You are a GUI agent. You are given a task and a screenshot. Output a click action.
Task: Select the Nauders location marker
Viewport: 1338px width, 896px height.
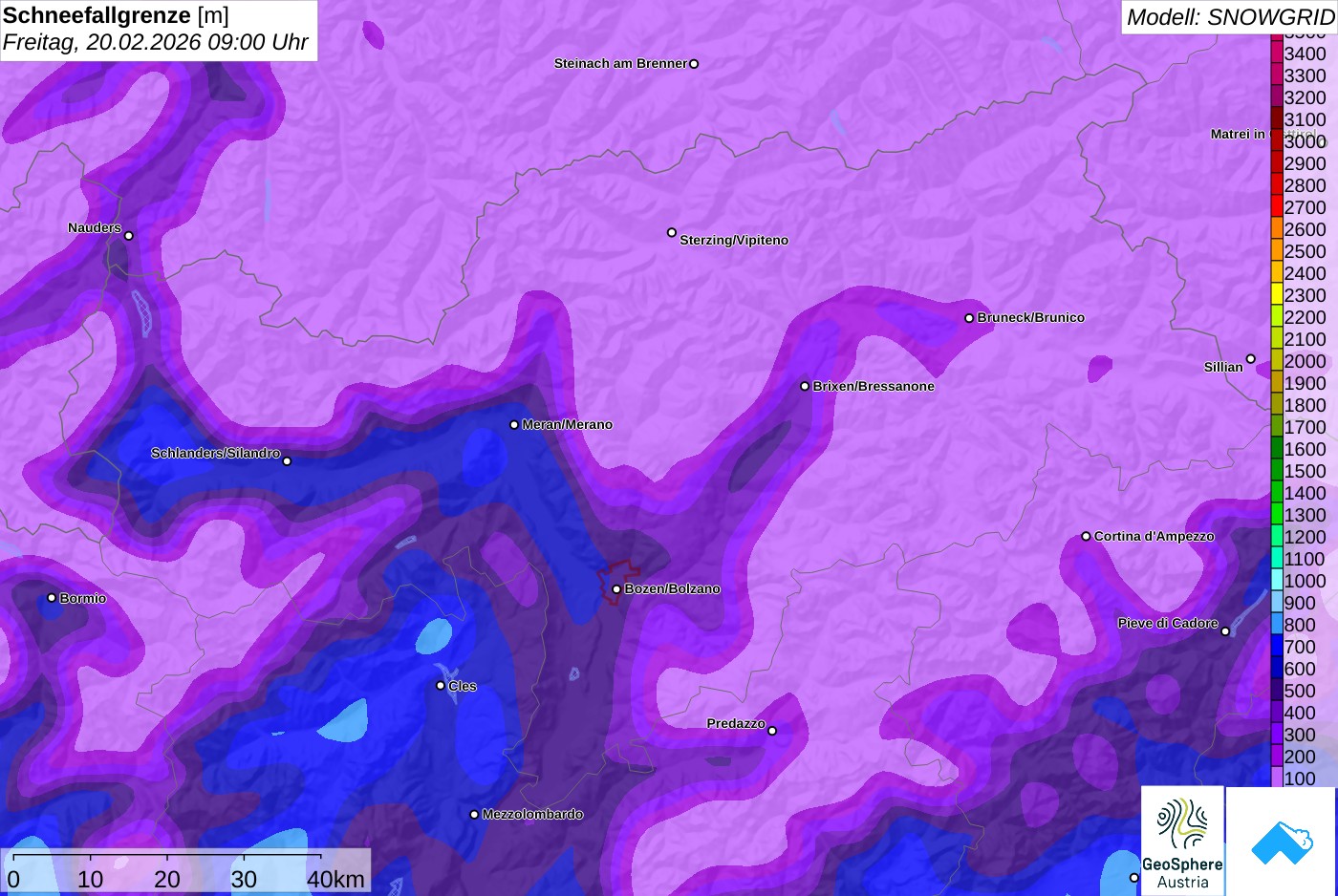click(129, 236)
